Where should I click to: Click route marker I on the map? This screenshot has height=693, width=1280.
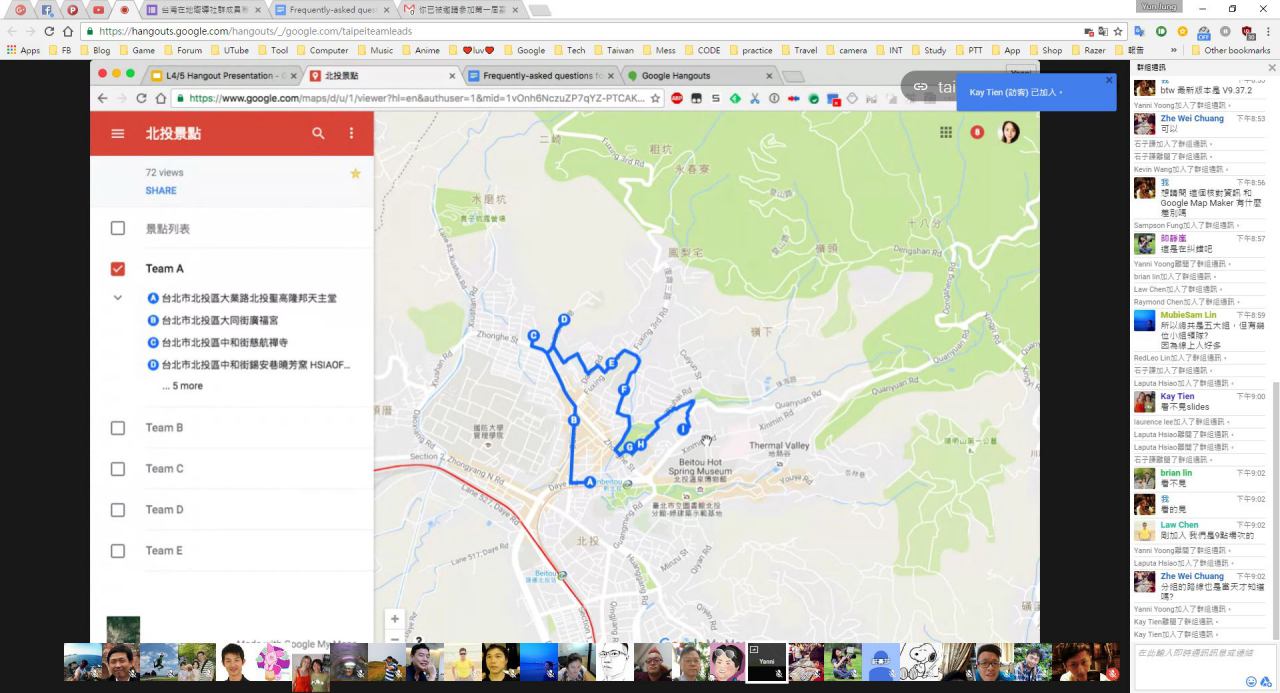682,429
